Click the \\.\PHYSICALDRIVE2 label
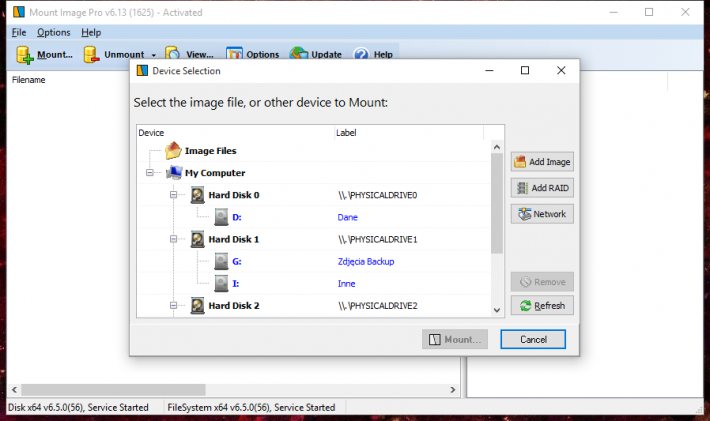 tap(378, 306)
